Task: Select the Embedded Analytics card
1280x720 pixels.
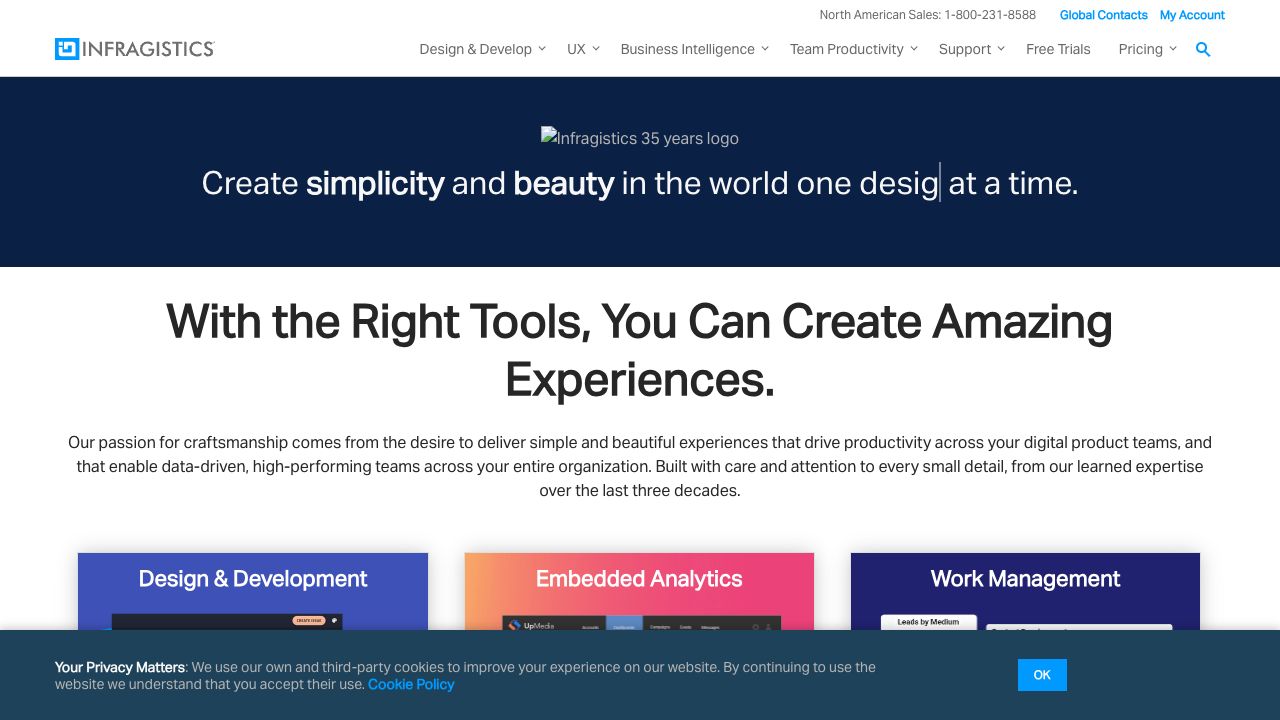Action: [x=639, y=590]
